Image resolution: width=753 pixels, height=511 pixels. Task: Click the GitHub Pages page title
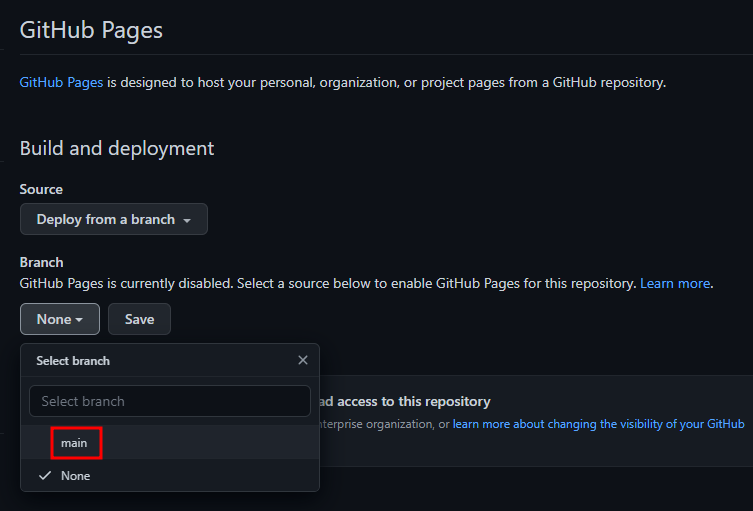coord(91,30)
